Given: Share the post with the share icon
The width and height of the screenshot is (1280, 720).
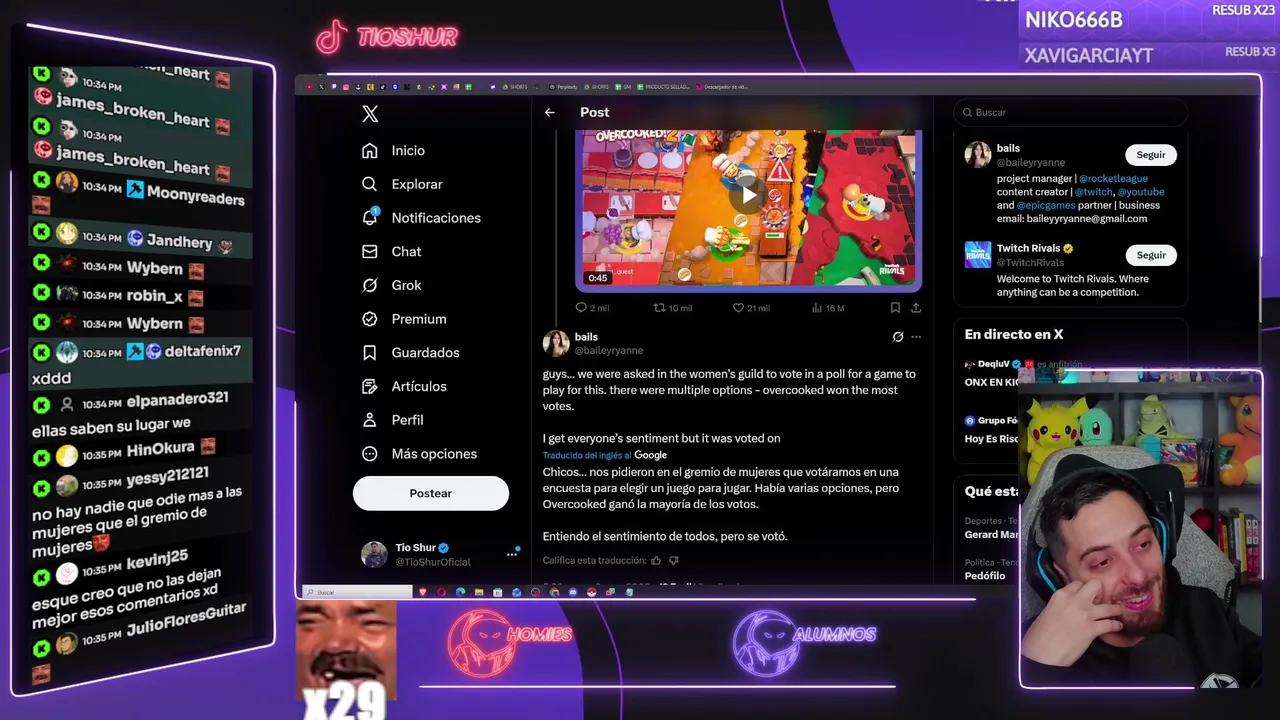Looking at the screenshot, I should tap(916, 308).
